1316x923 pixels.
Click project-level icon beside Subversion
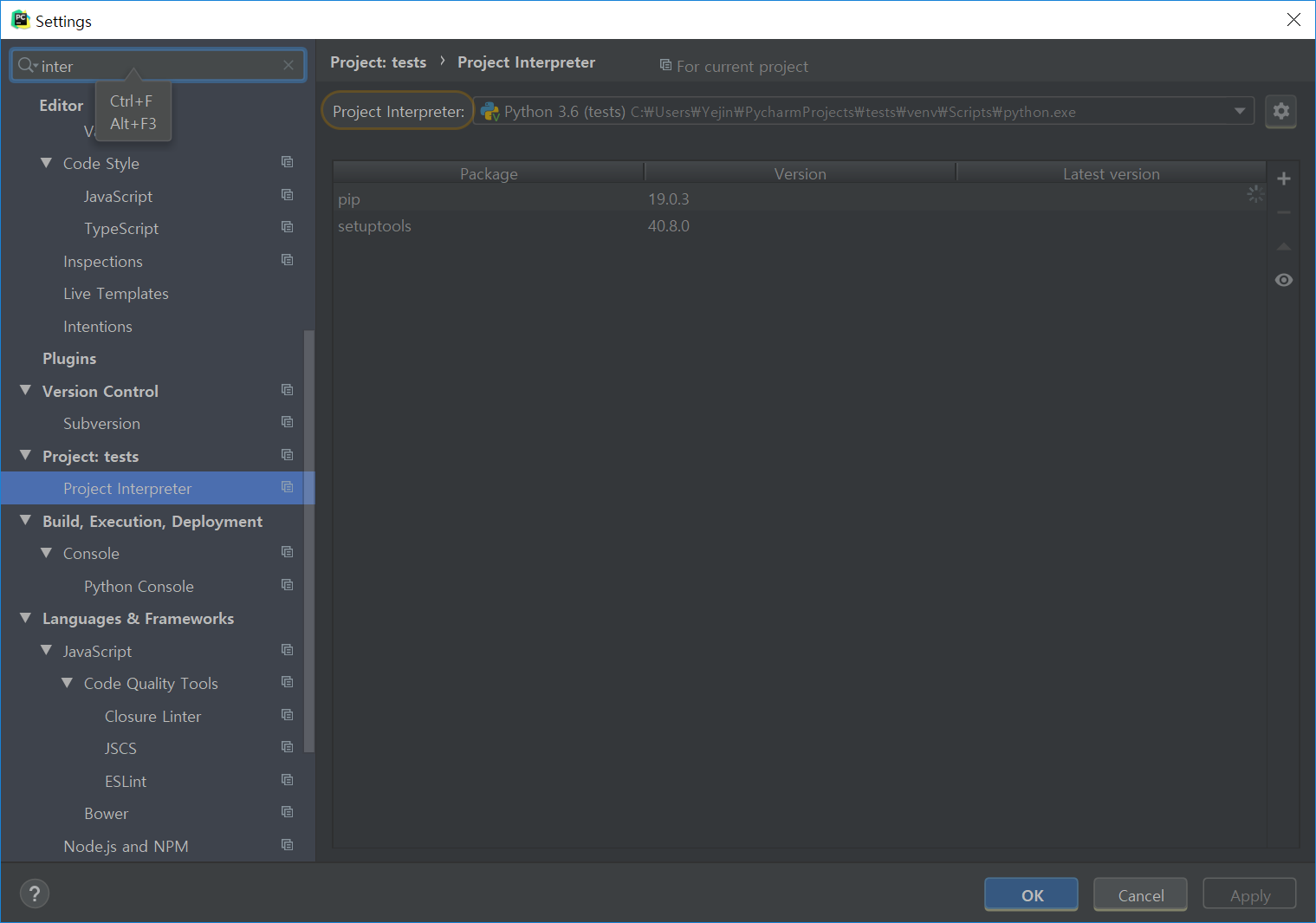pos(288,422)
